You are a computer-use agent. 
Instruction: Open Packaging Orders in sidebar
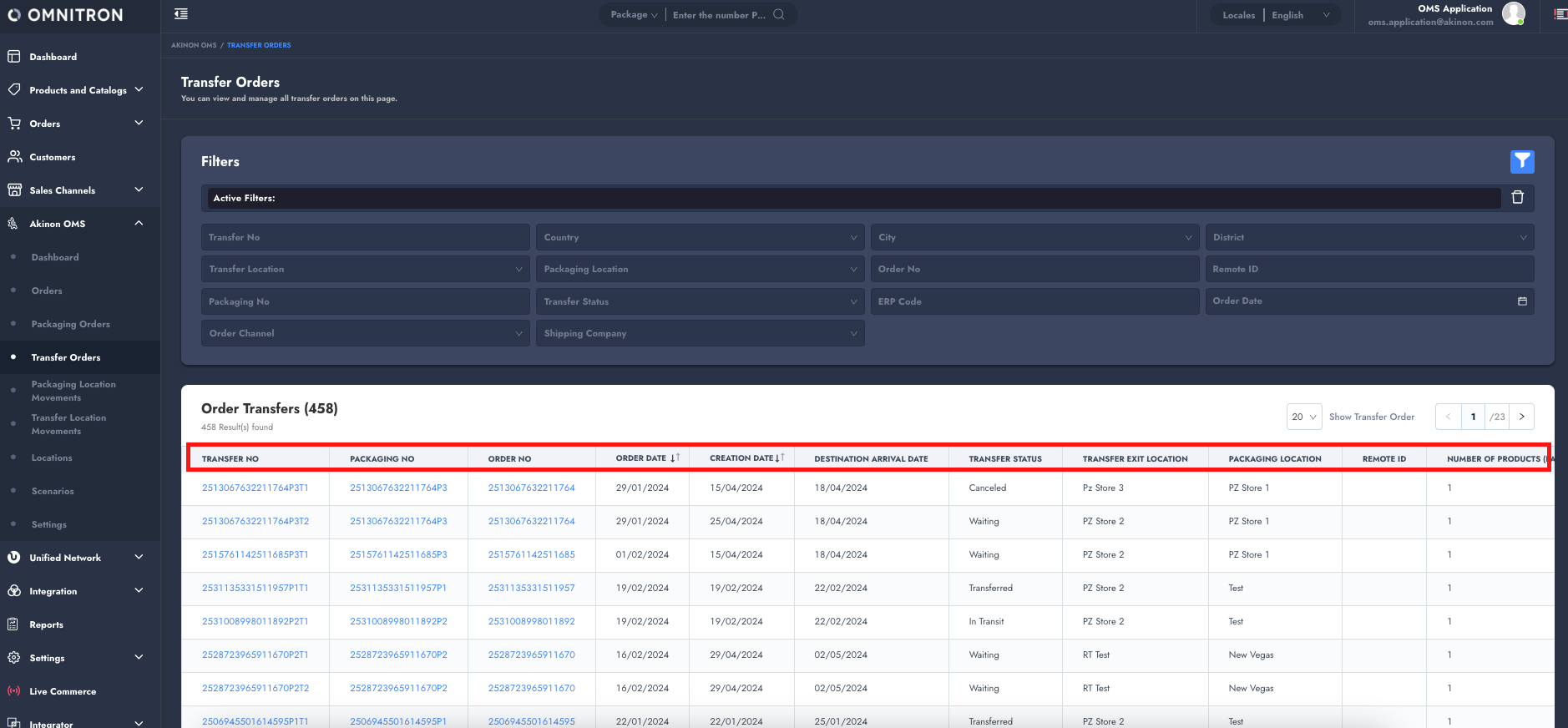point(70,324)
